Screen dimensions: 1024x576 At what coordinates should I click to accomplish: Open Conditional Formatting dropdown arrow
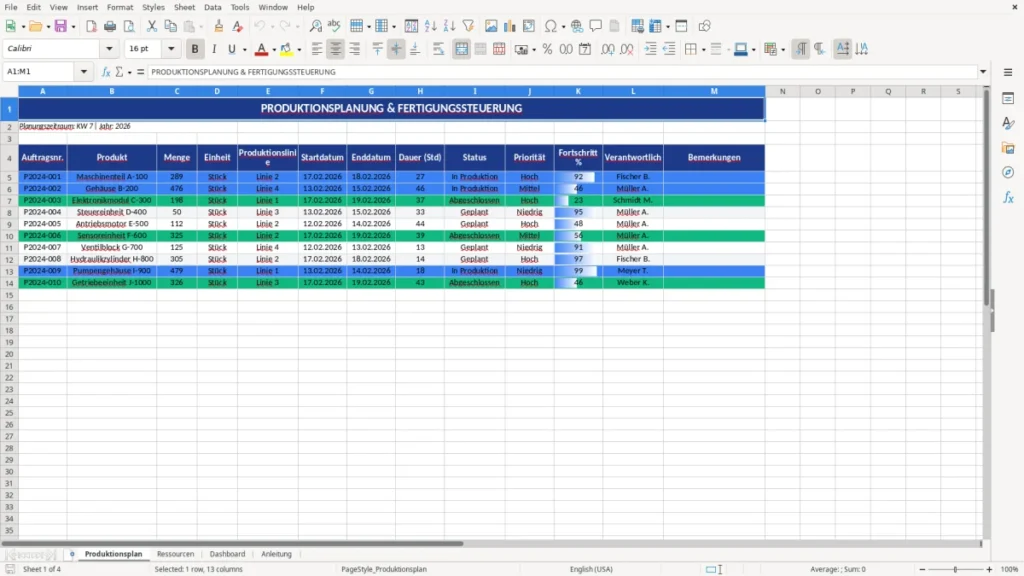click(783, 49)
